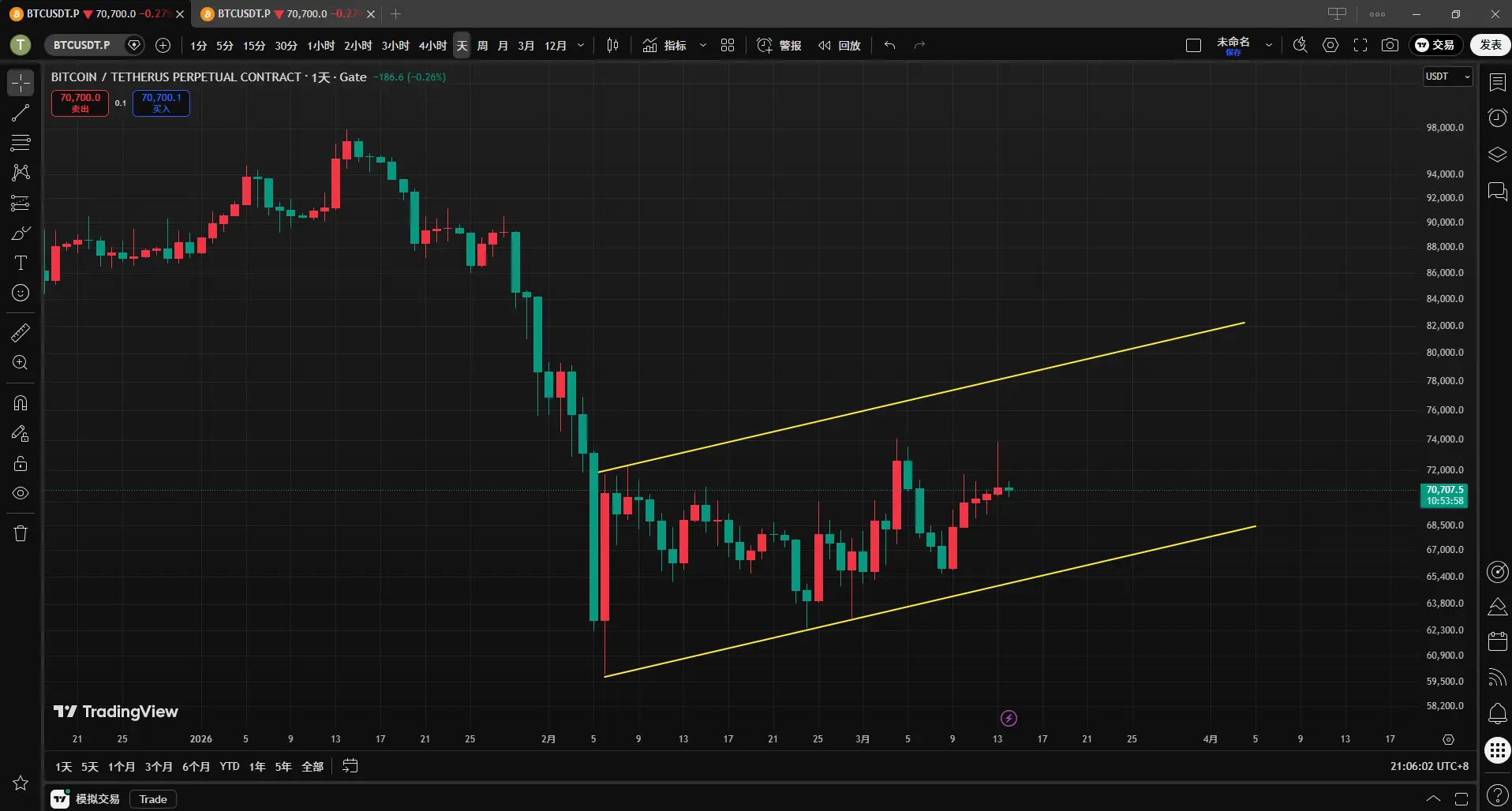Open time axis settings gear
1512x811 pixels.
(x=1448, y=740)
